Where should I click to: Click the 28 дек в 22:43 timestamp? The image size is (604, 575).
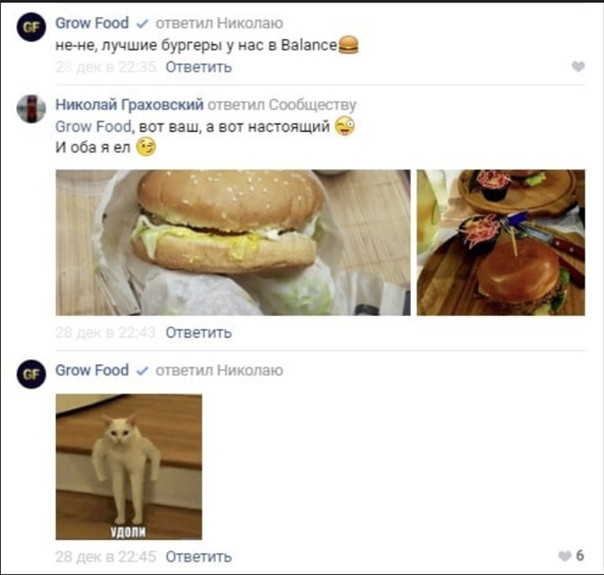[106, 332]
